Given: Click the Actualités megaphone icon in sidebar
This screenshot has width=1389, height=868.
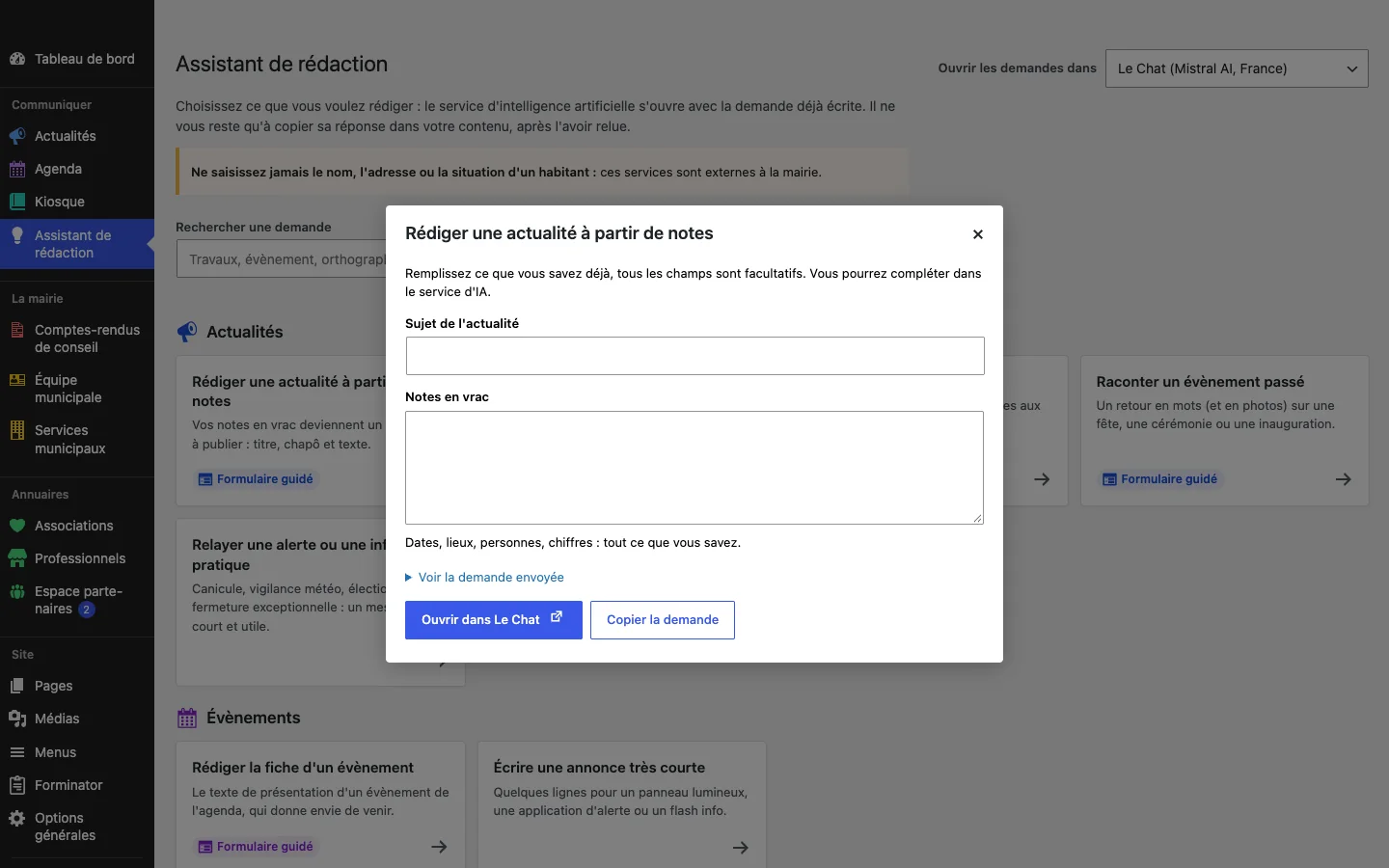Looking at the screenshot, I should click(17, 136).
